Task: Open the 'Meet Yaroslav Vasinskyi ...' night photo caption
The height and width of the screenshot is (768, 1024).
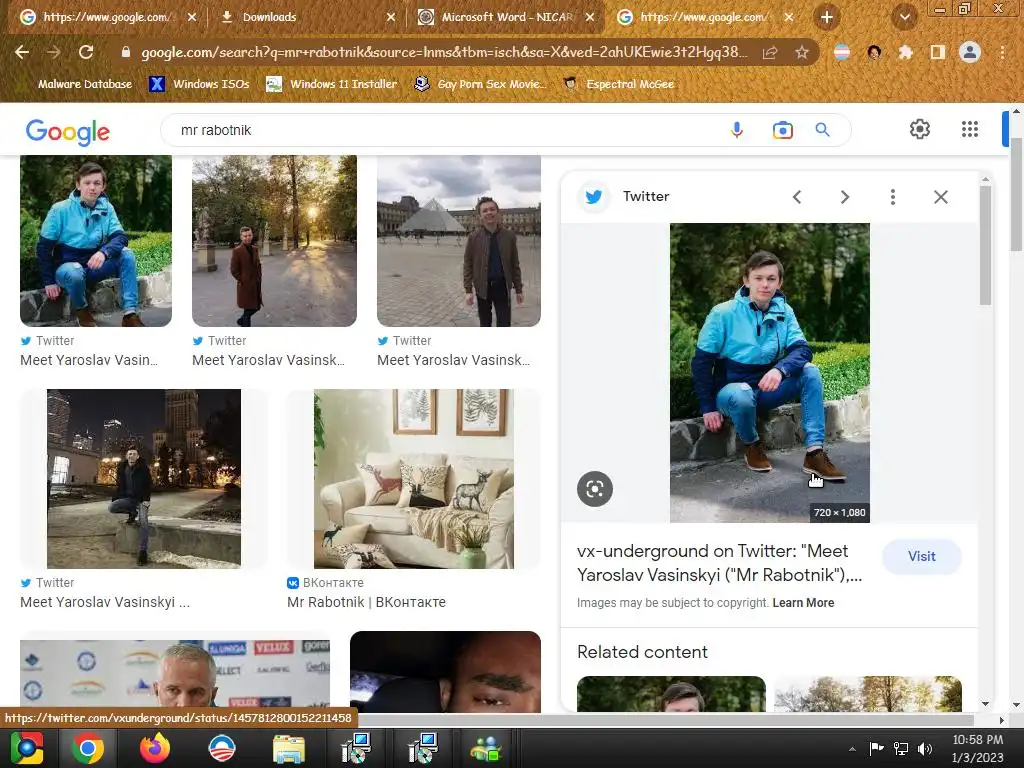Action: 105,602
